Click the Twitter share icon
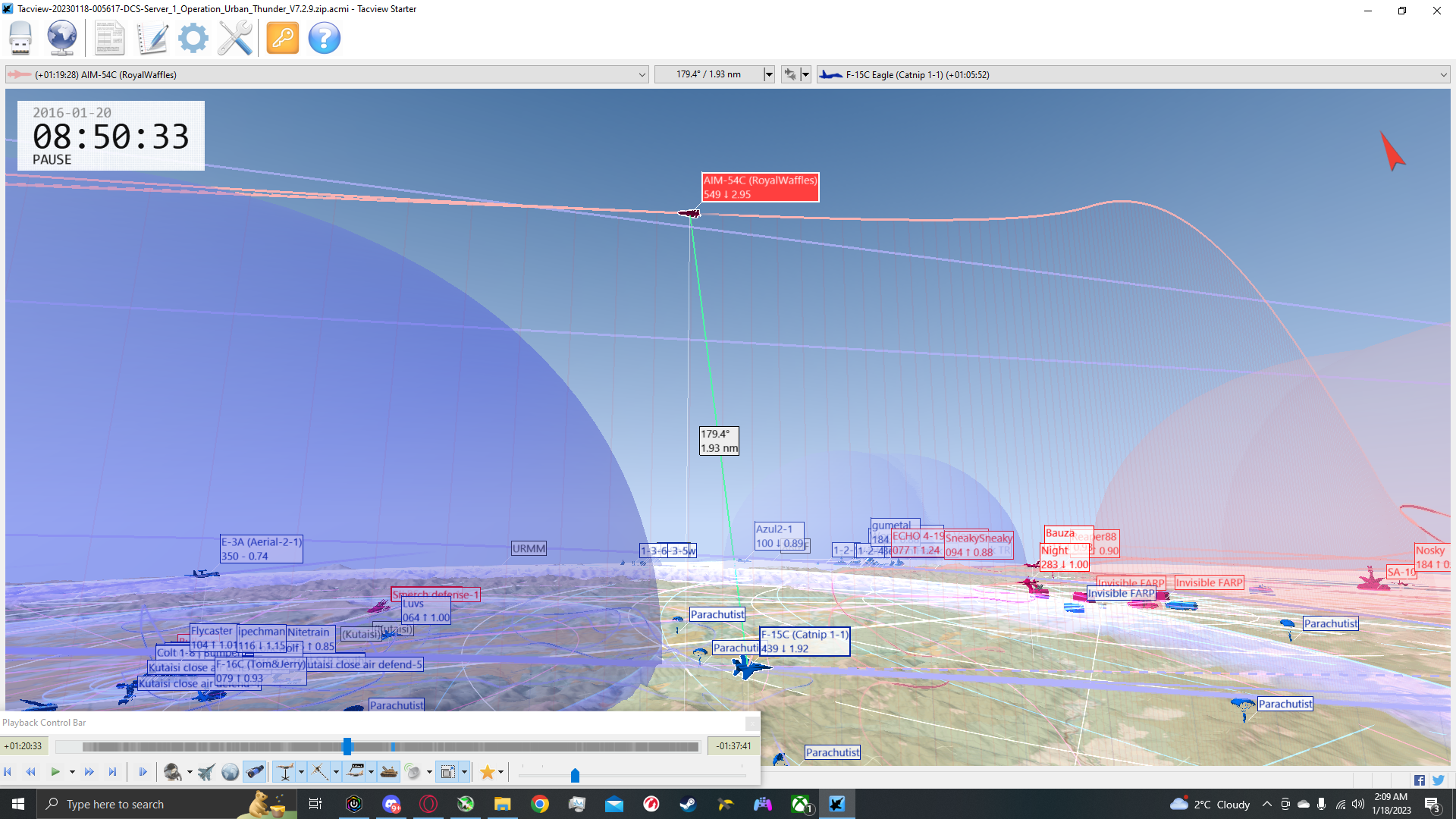Image resolution: width=1456 pixels, height=819 pixels. 1438,780
